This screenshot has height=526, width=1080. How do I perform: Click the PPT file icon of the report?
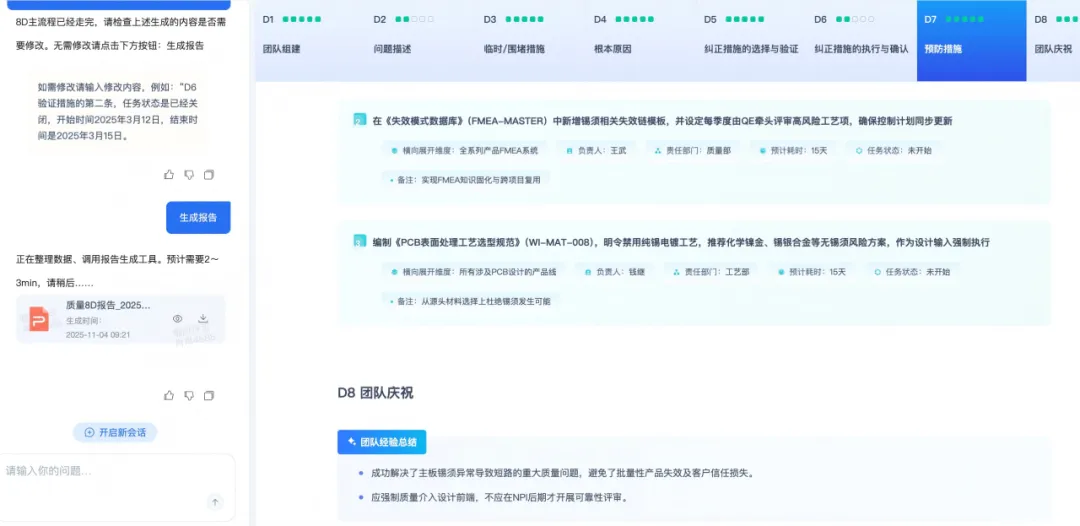coord(39,319)
